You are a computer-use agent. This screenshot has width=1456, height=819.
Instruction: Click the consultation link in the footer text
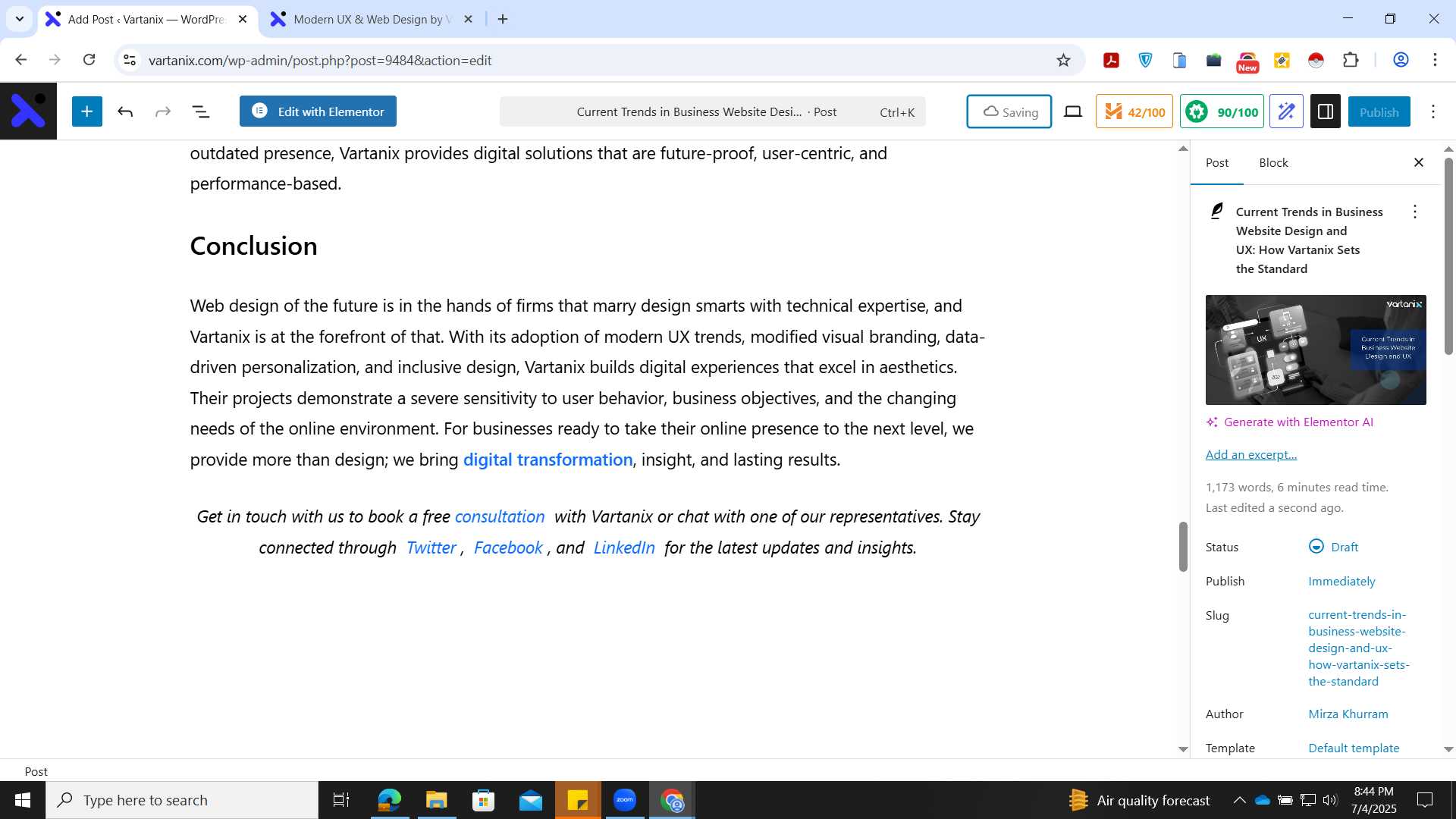click(500, 516)
